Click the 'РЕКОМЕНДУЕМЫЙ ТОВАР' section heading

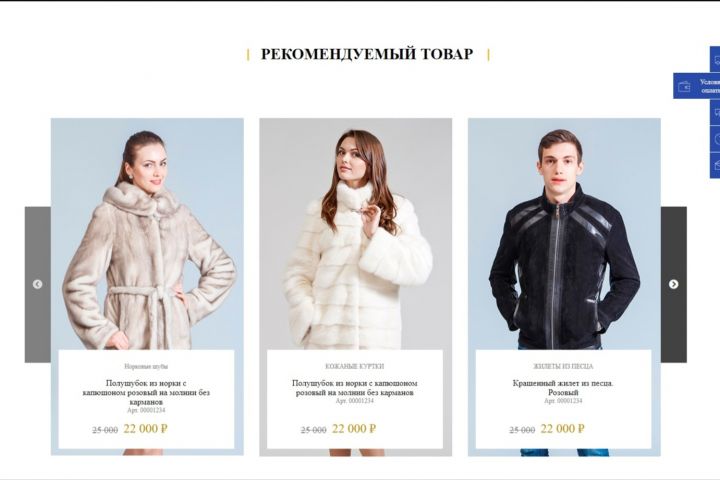pyautogui.click(x=367, y=54)
